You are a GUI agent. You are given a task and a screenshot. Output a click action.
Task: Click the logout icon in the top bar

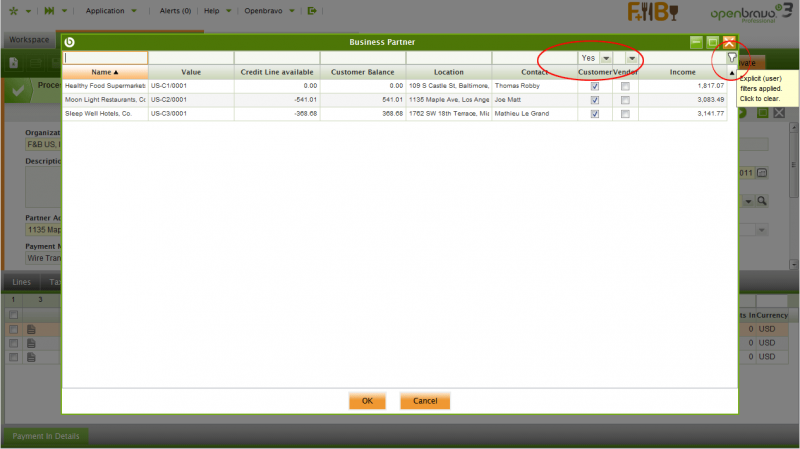[x=313, y=11]
